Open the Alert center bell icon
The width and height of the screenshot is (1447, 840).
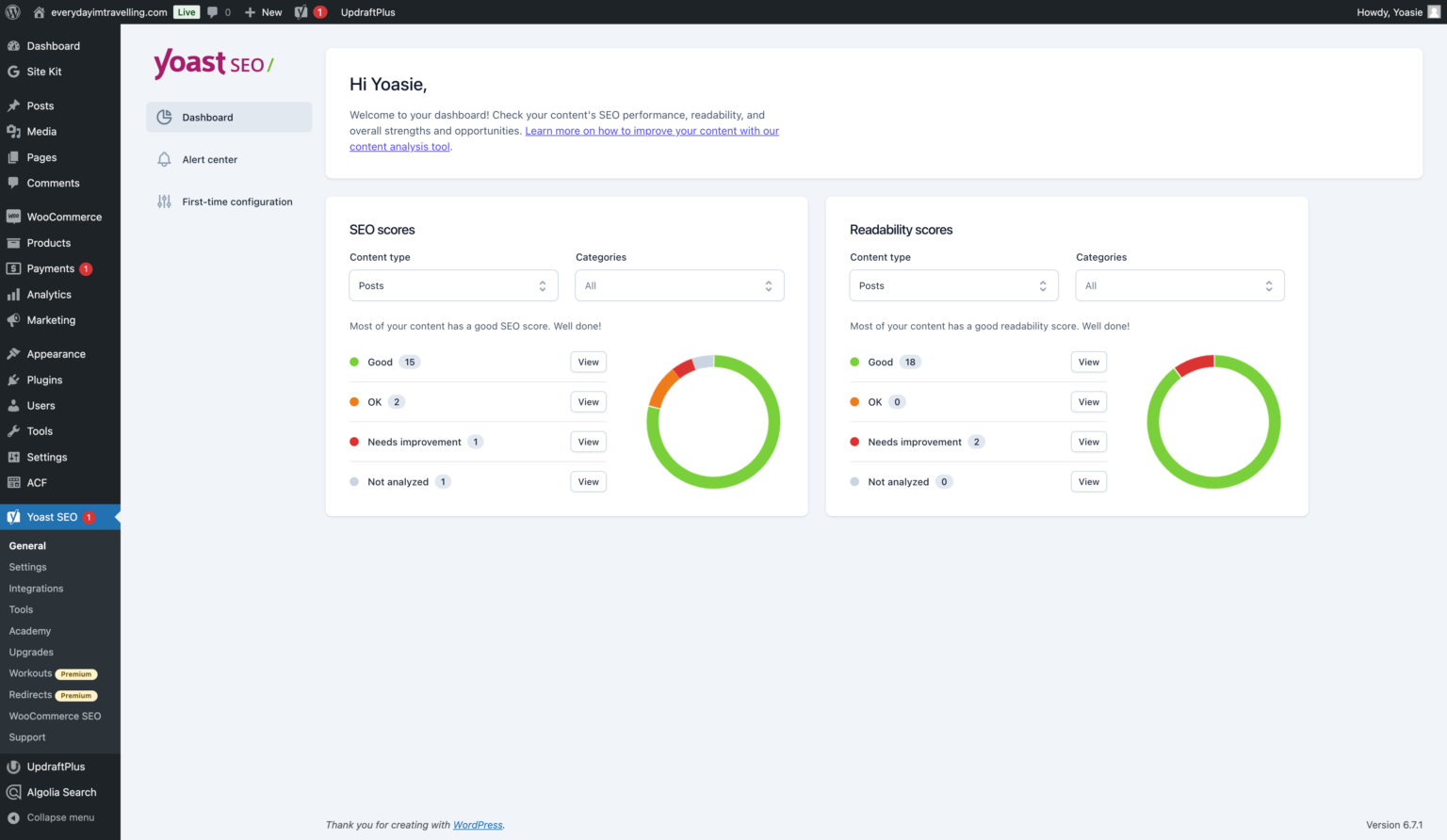click(165, 158)
